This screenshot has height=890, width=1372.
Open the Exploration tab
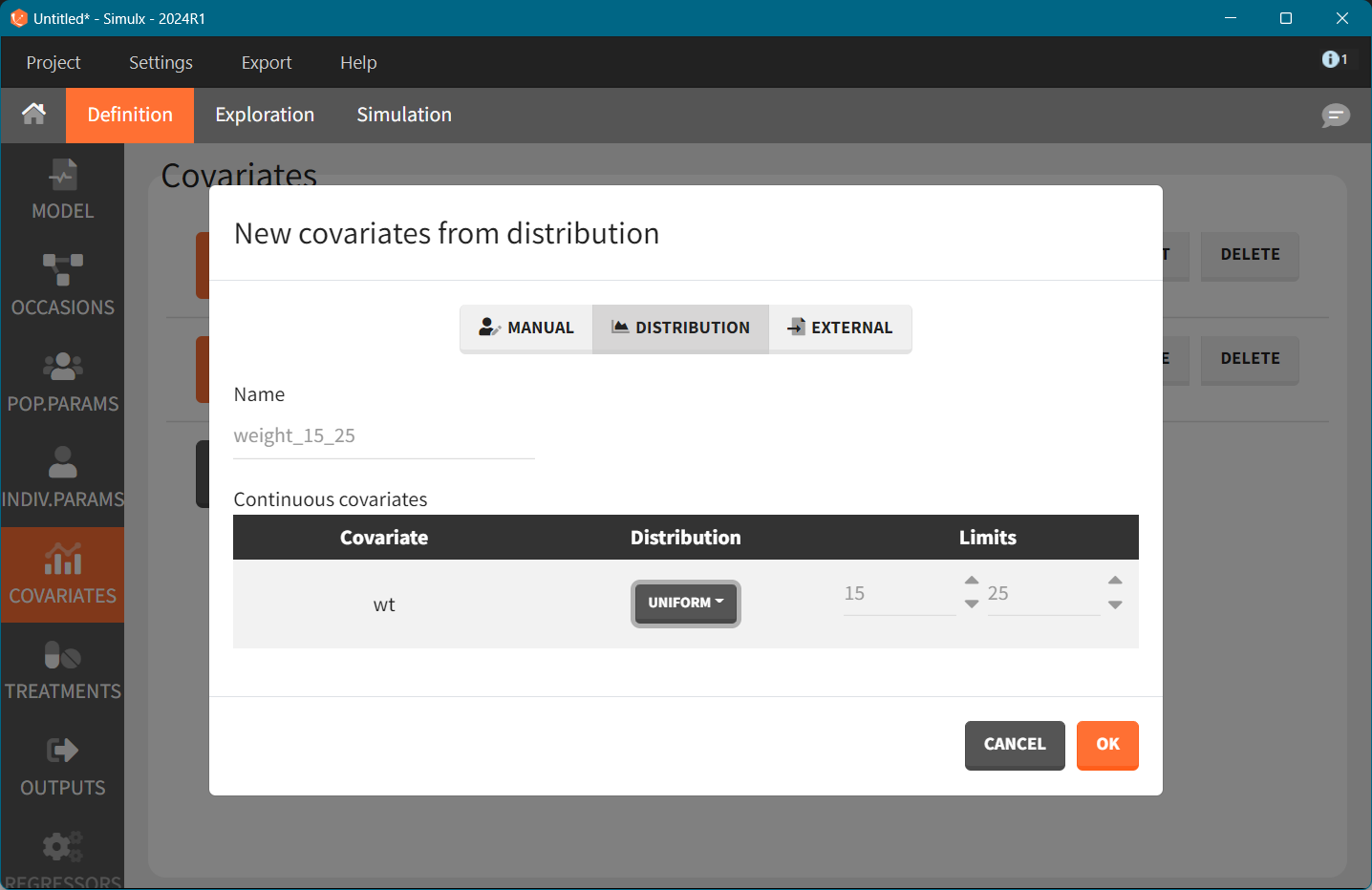coord(265,115)
